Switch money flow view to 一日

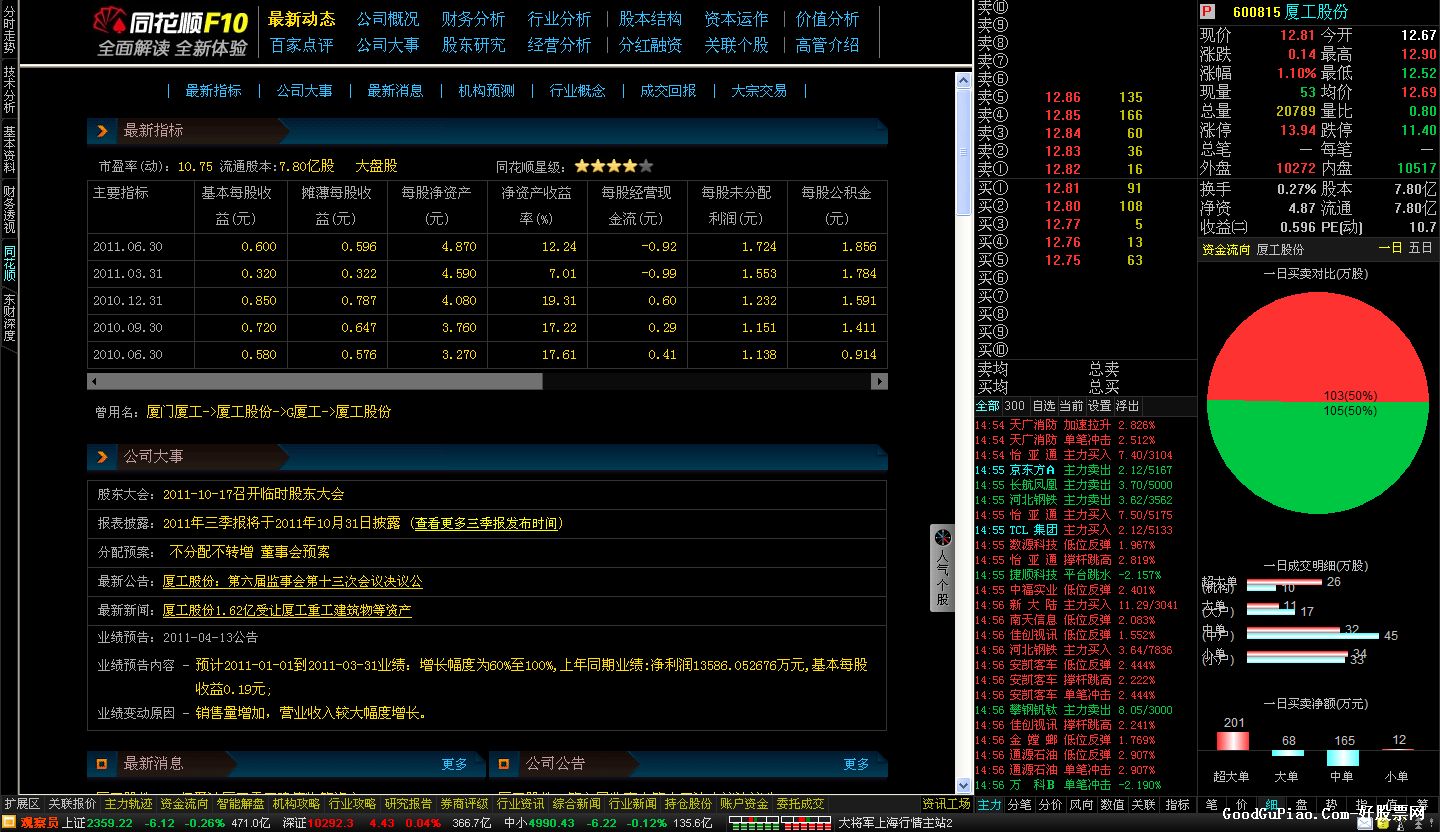coord(1390,249)
